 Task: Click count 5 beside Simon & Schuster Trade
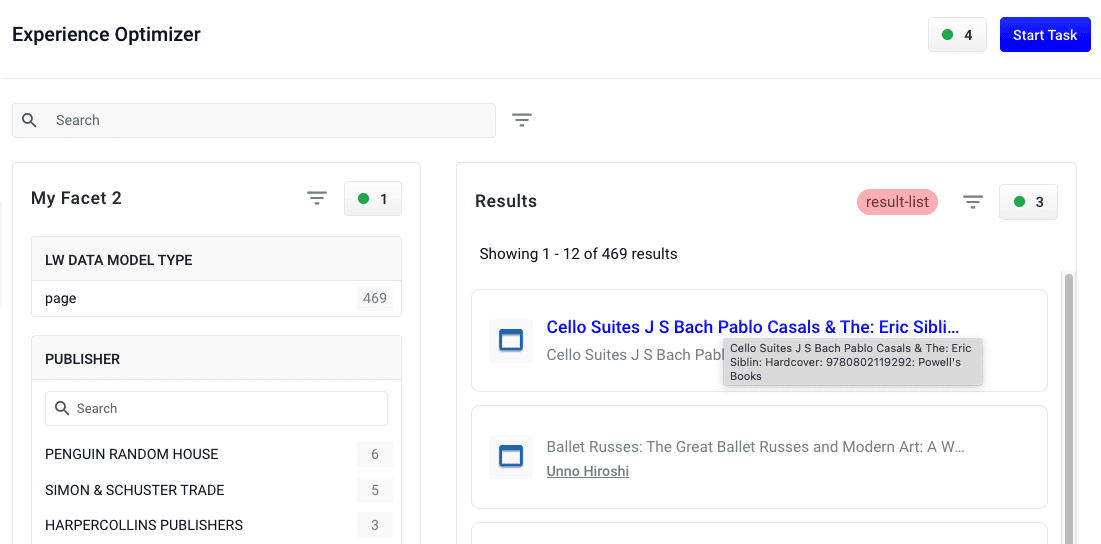tap(374, 490)
